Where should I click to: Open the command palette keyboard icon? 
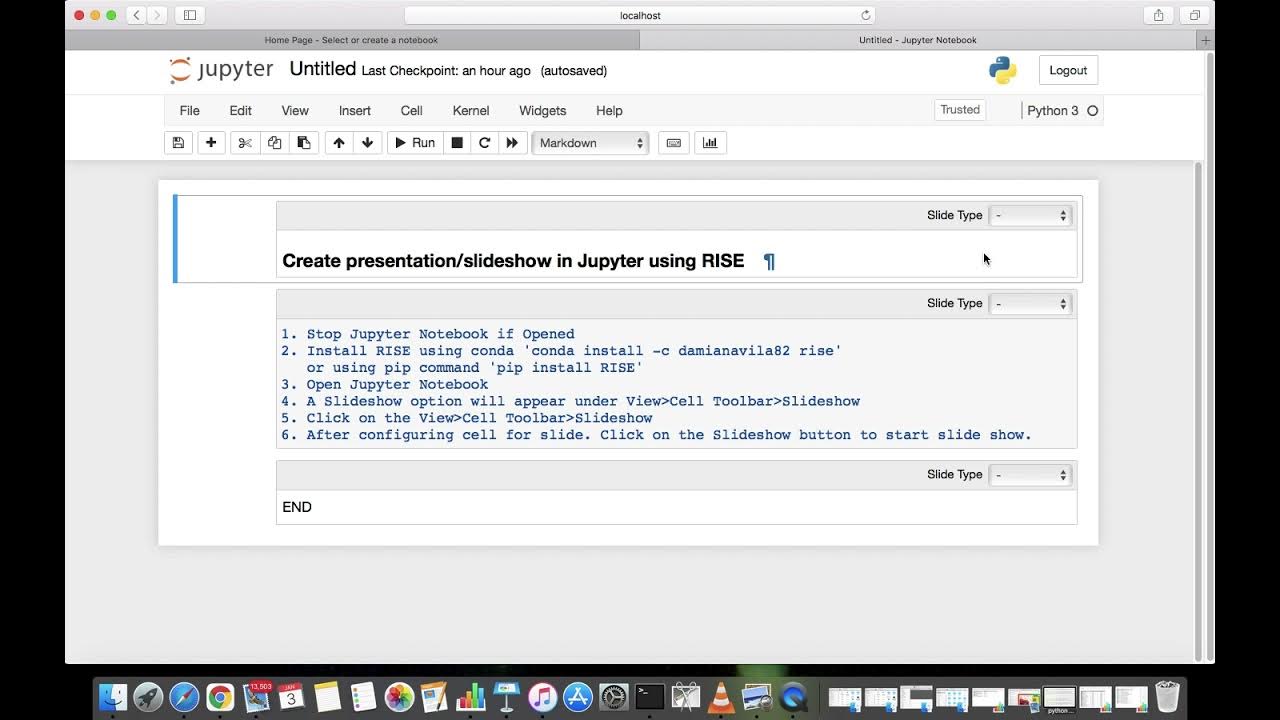click(x=674, y=143)
